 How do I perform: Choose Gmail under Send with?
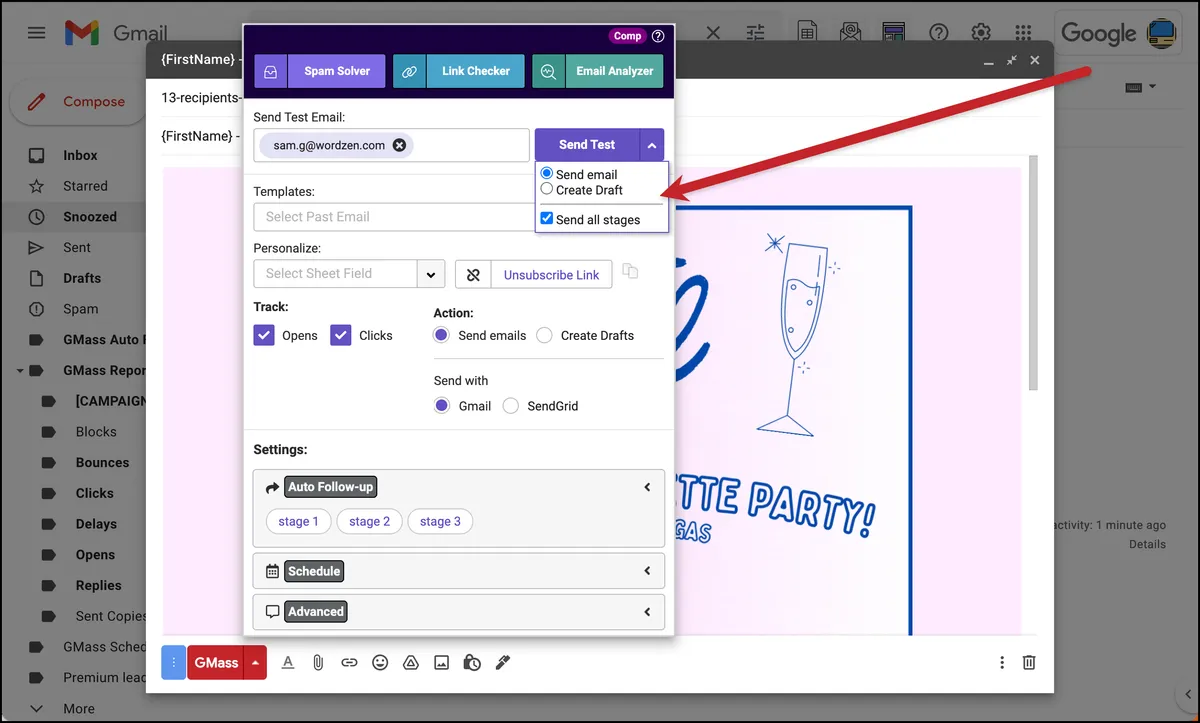pos(441,406)
